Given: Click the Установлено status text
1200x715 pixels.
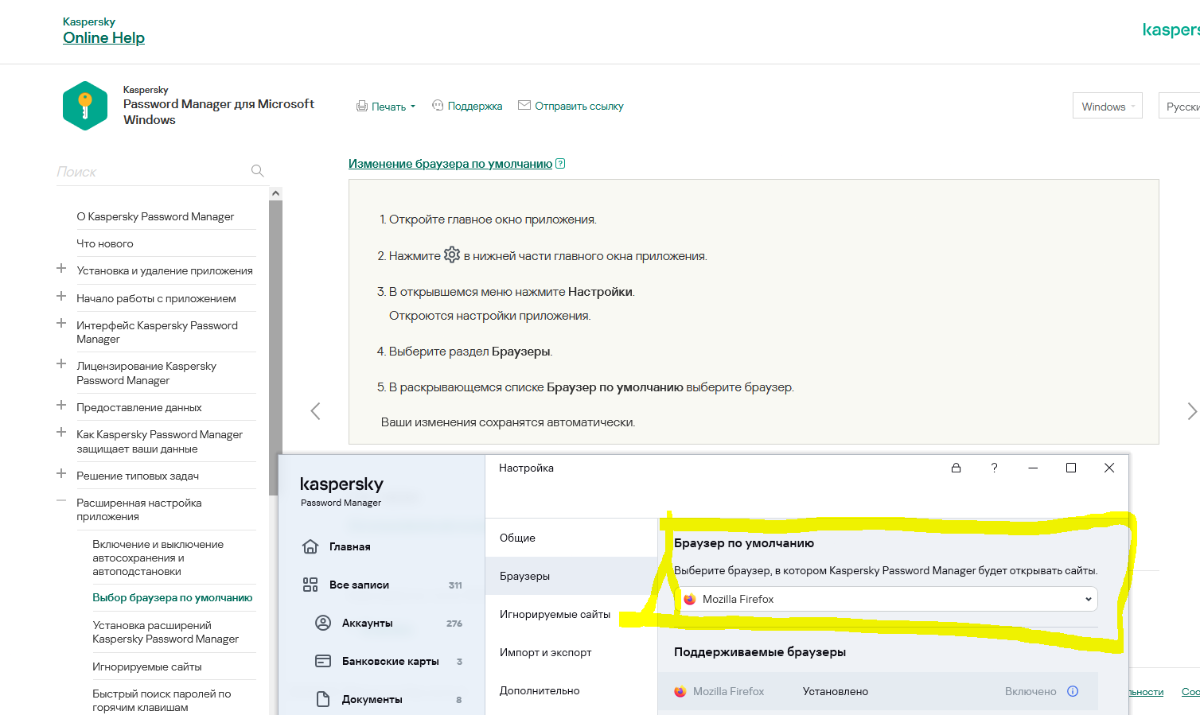Looking at the screenshot, I should 835,691.
